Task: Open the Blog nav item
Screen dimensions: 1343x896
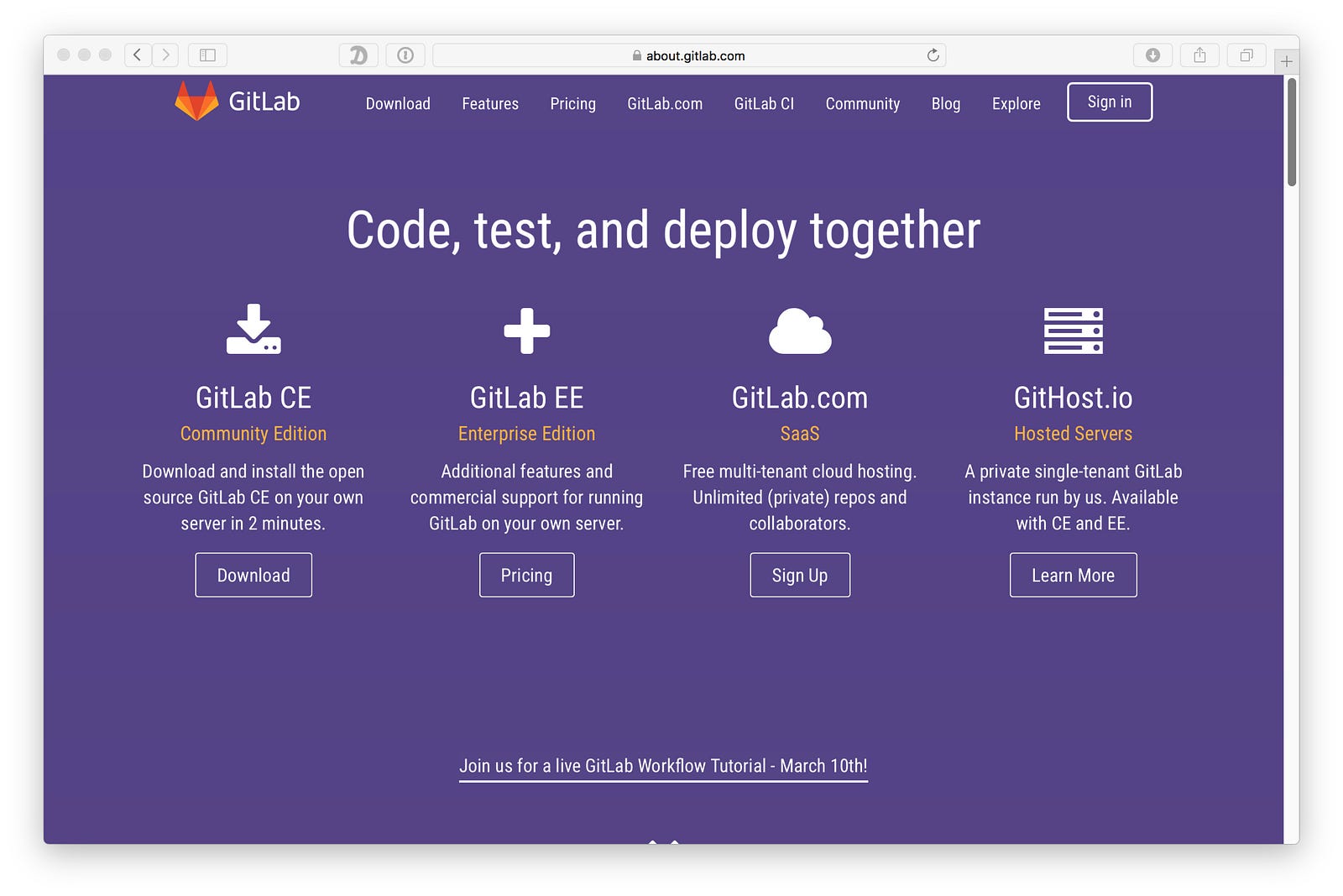Action: click(946, 103)
